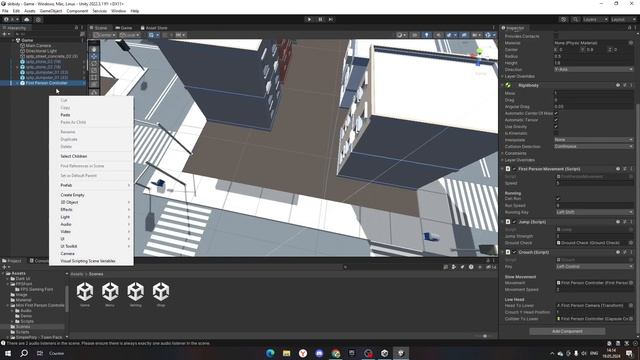Select Directional Light in the Hierarchy
The image size is (640, 360).
(41, 51)
